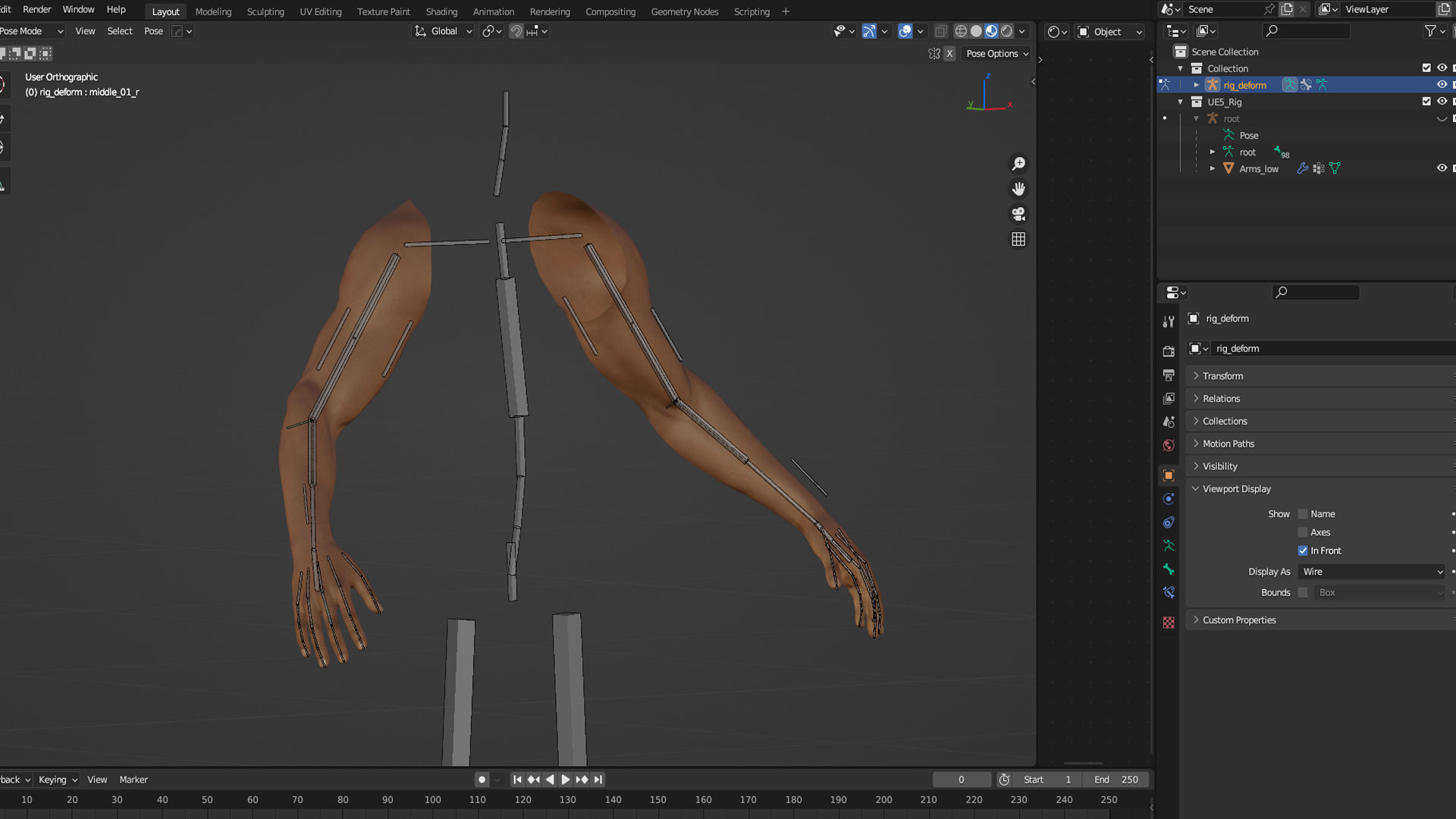Viewport: 1456px width, 819px height.
Task: Click the pin scene icon
Action: coord(1269,9)
